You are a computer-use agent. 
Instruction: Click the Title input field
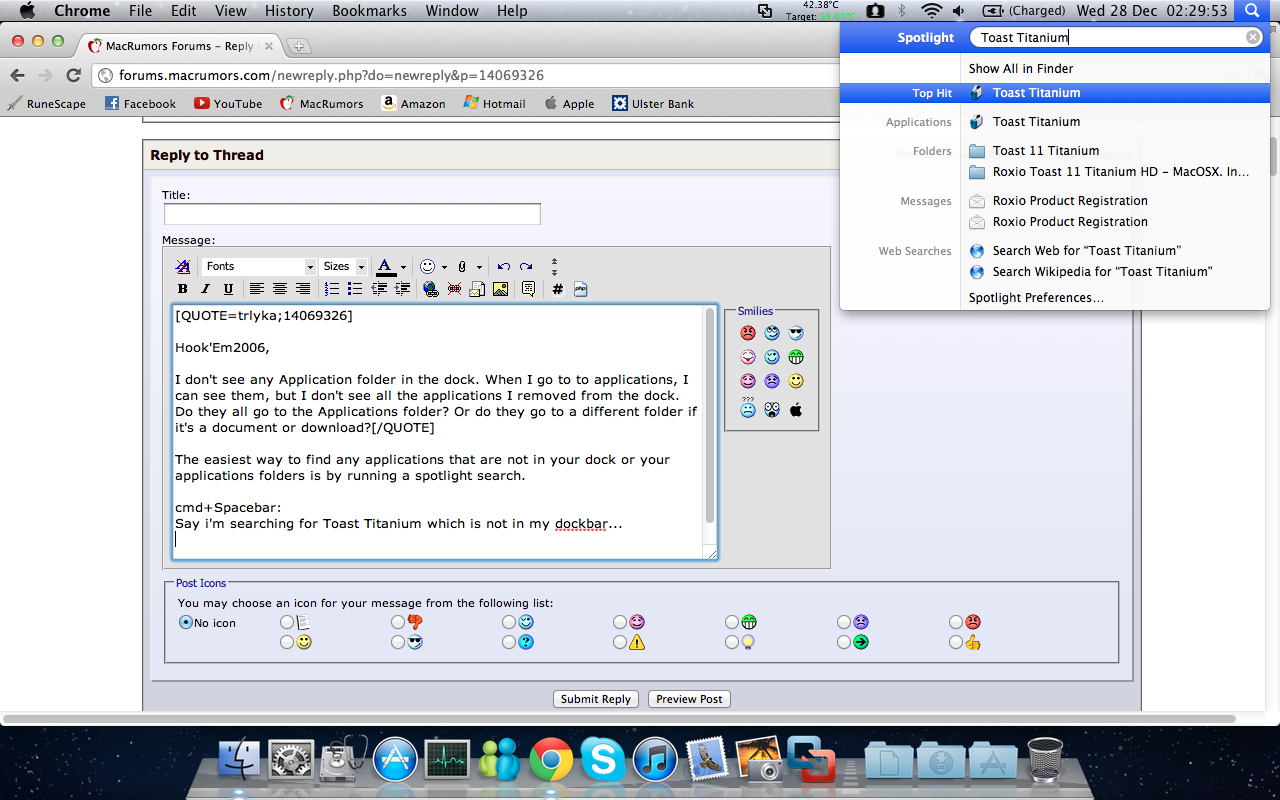(x=352, y=214)
